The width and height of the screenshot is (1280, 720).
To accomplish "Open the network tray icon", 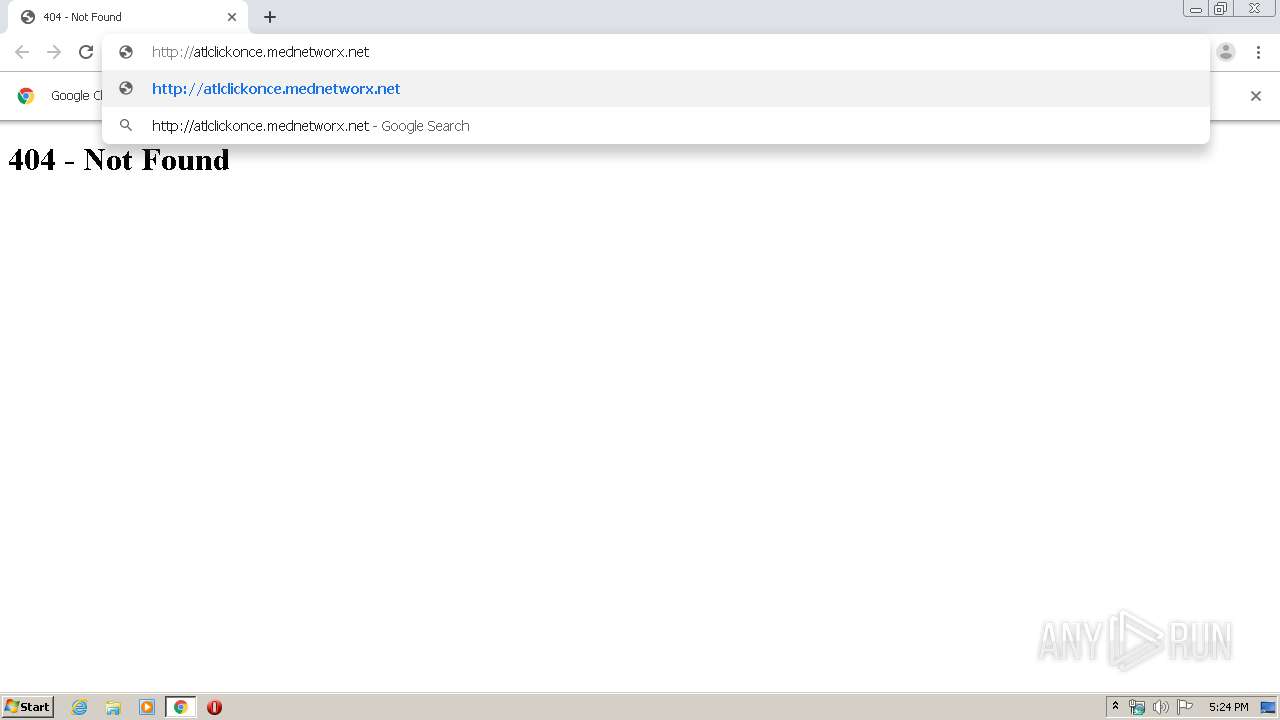I will 1137,707.
